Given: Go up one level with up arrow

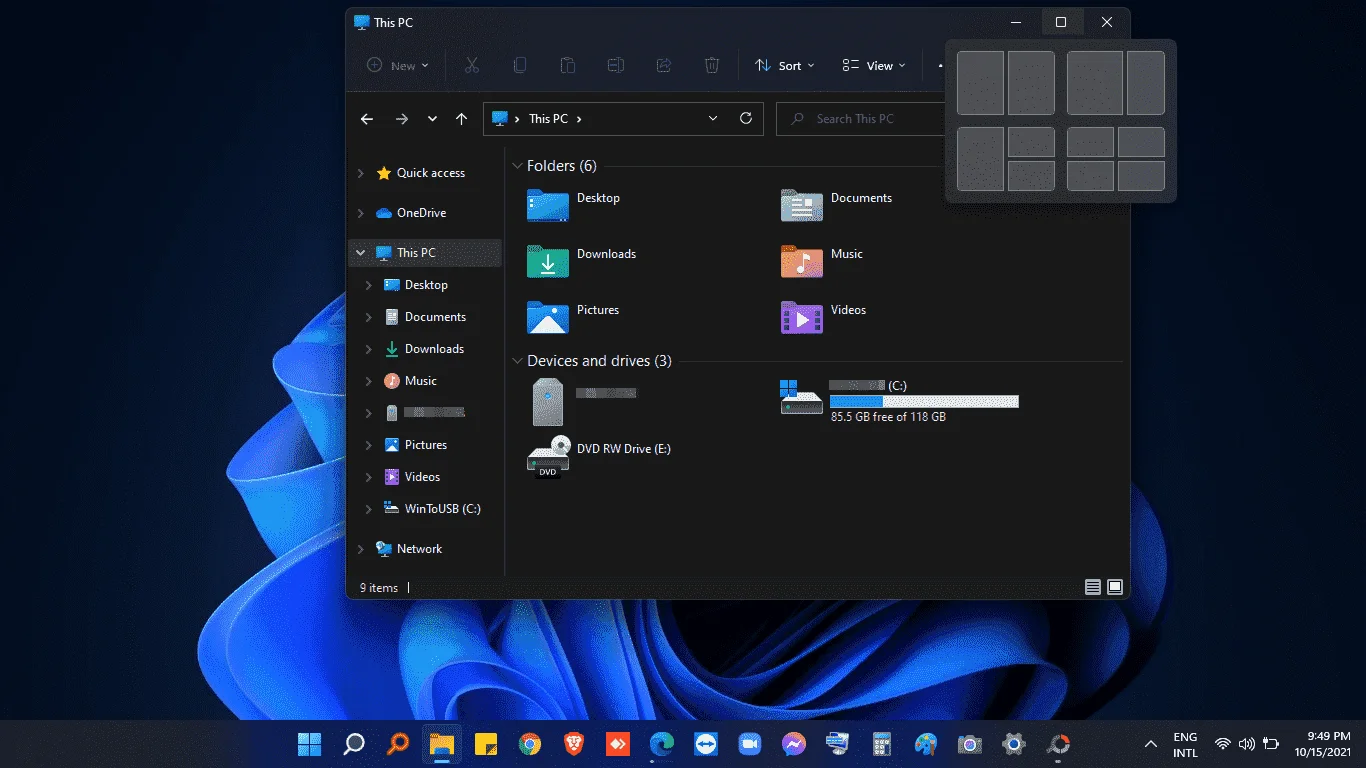Looking at the screenshot, I should [461, 119].
